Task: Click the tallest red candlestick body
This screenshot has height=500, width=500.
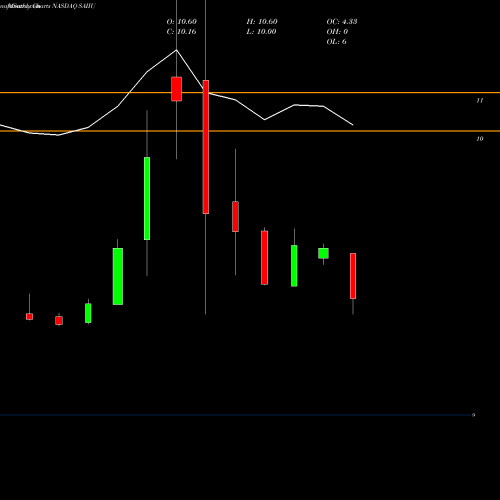Action: click(206, 147)
